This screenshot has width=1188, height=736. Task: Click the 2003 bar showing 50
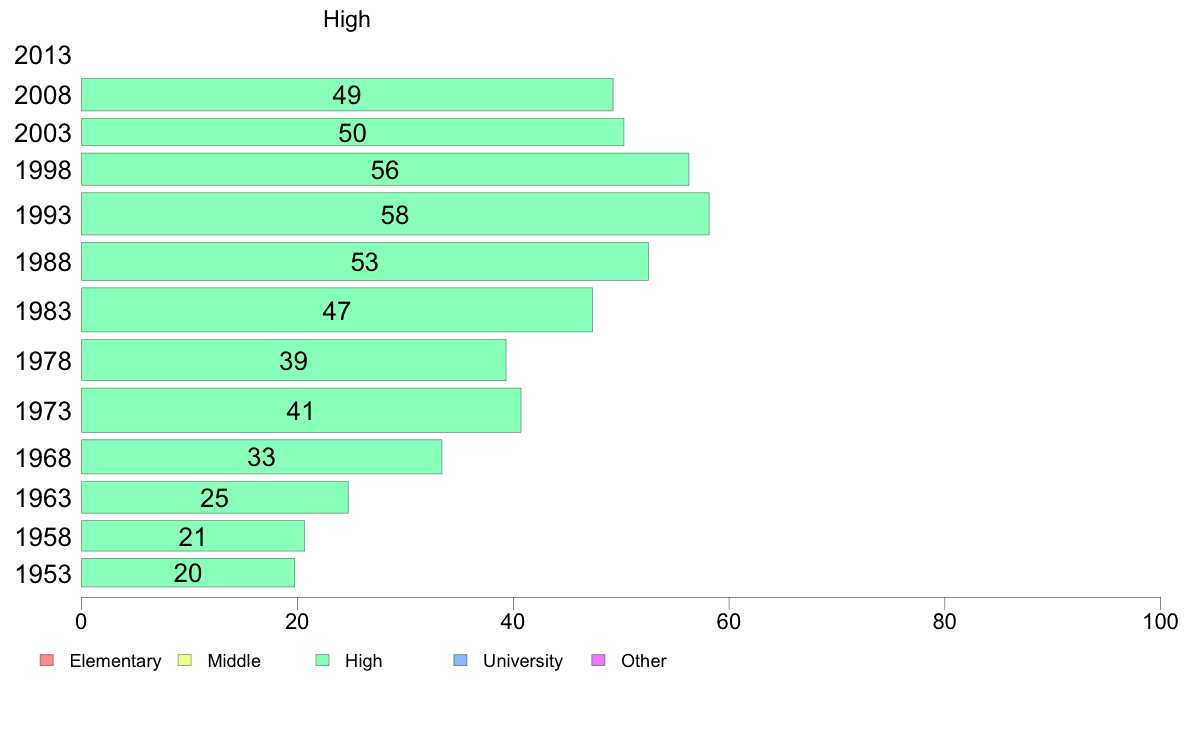352,132
